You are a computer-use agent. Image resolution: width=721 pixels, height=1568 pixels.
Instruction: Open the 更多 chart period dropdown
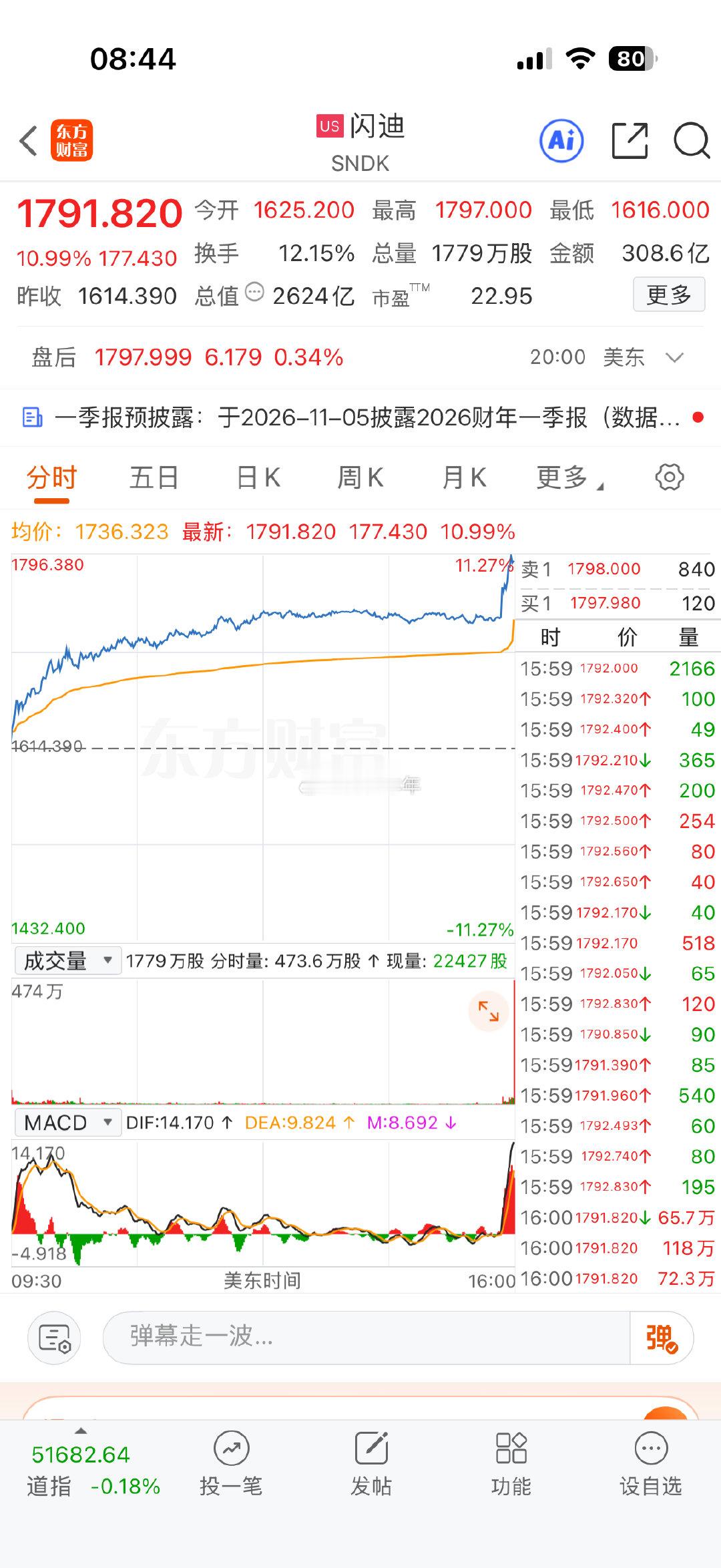click(570, 478)
